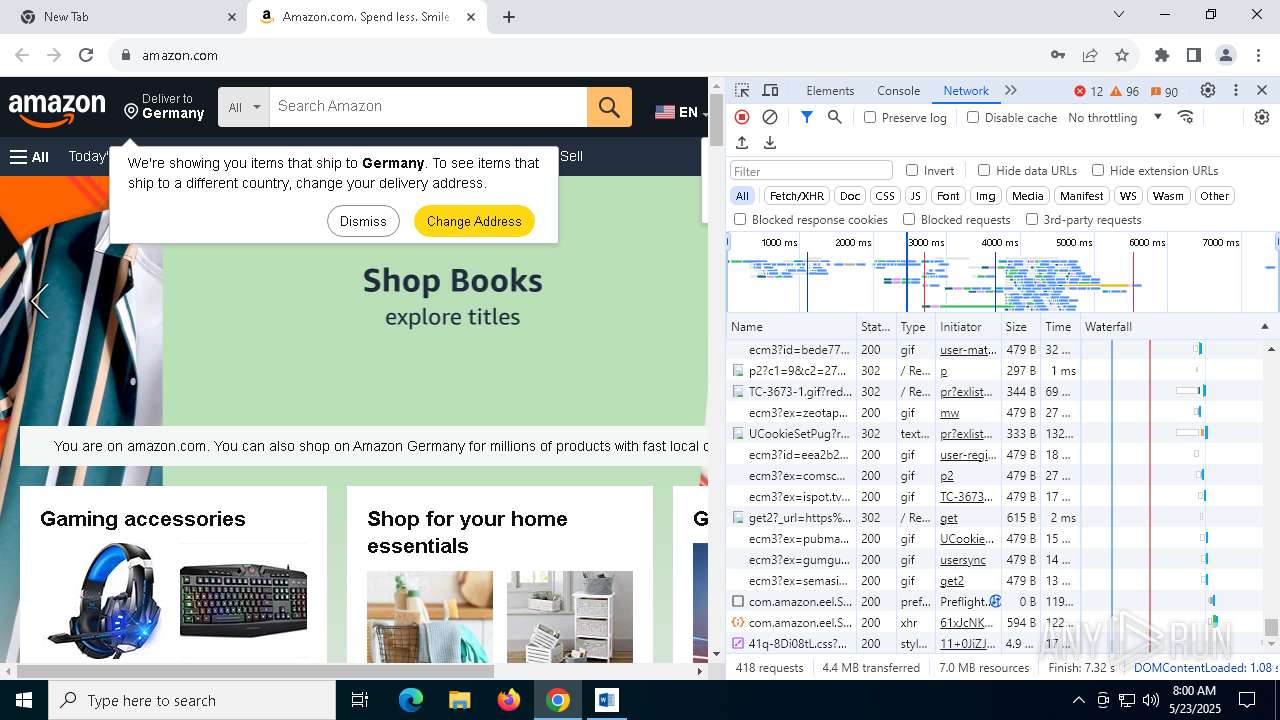
Task: Enable the Preserve log checkbox
Action: (x=870, y=117)
